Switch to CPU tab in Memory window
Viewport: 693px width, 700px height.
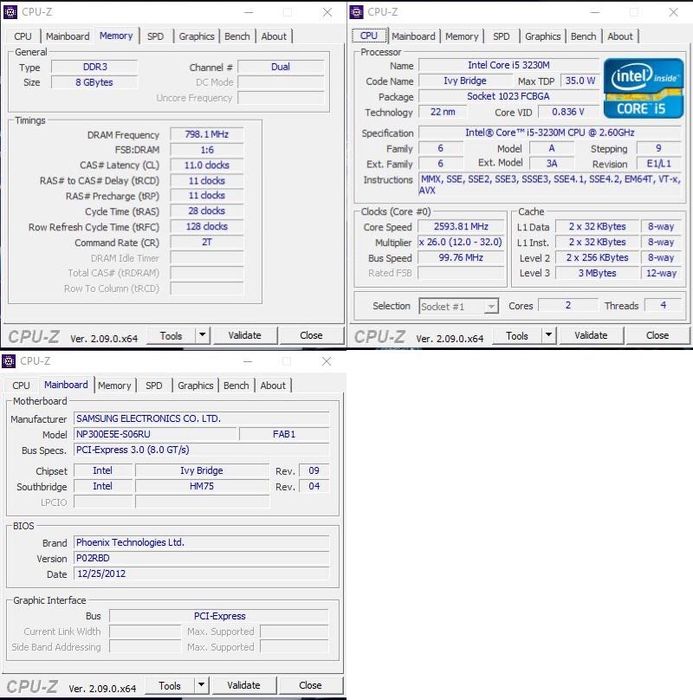pyautogui.click(x=23, y=36)
